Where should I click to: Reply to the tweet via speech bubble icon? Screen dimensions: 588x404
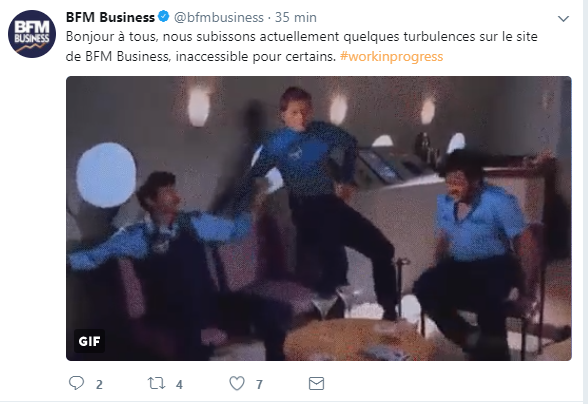(76, 383)
